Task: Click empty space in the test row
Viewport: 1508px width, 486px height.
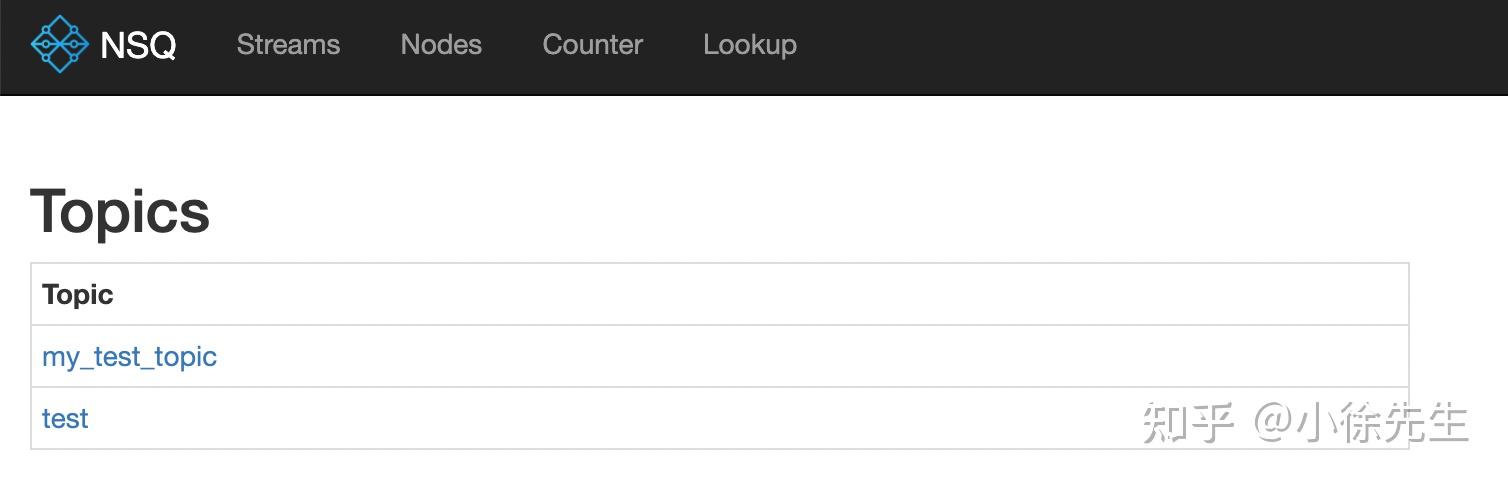Action: point(600,419)
